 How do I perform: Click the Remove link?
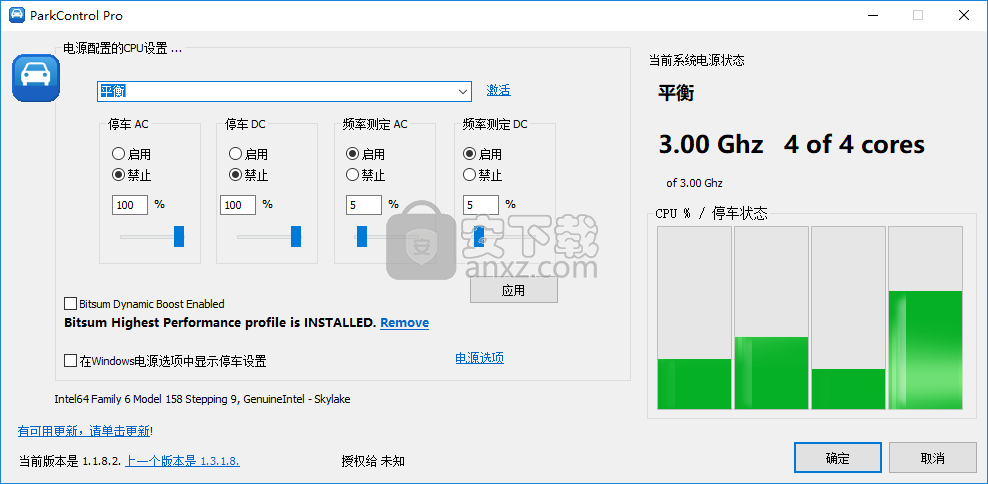tap(405, 323)
